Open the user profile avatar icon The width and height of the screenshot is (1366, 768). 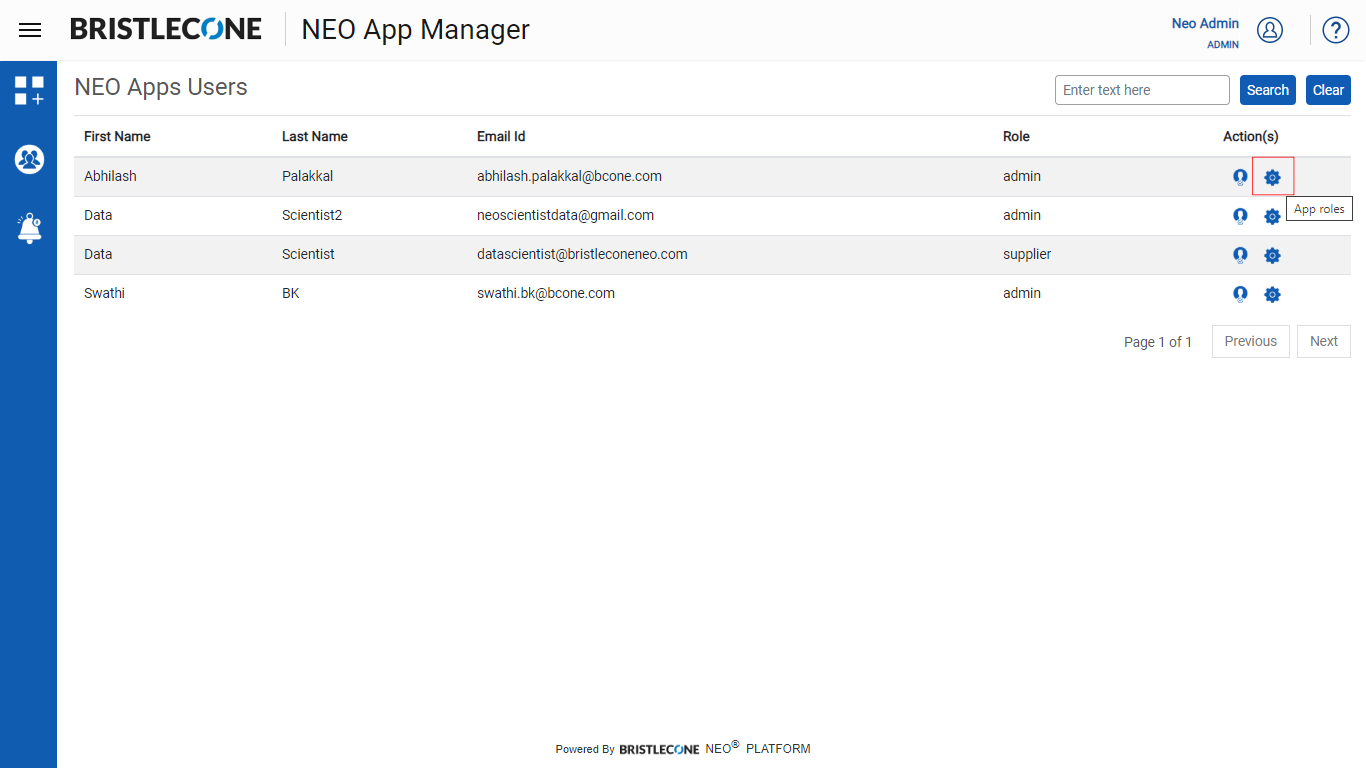coord(1270,30)
